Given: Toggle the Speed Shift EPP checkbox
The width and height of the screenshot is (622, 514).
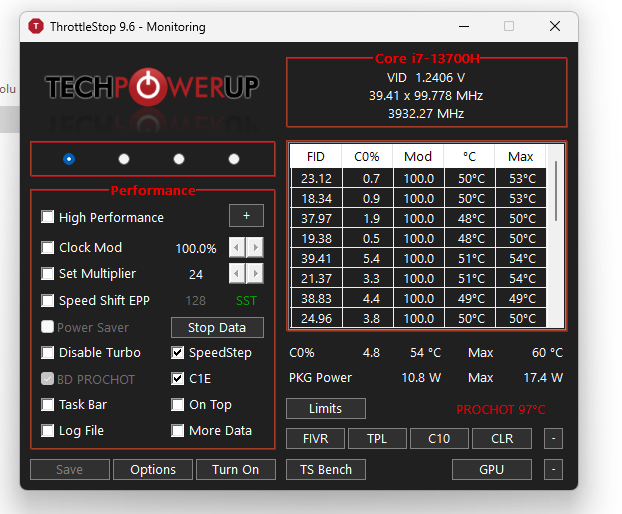Looking at the screenshot, I should tap(48, 301).
